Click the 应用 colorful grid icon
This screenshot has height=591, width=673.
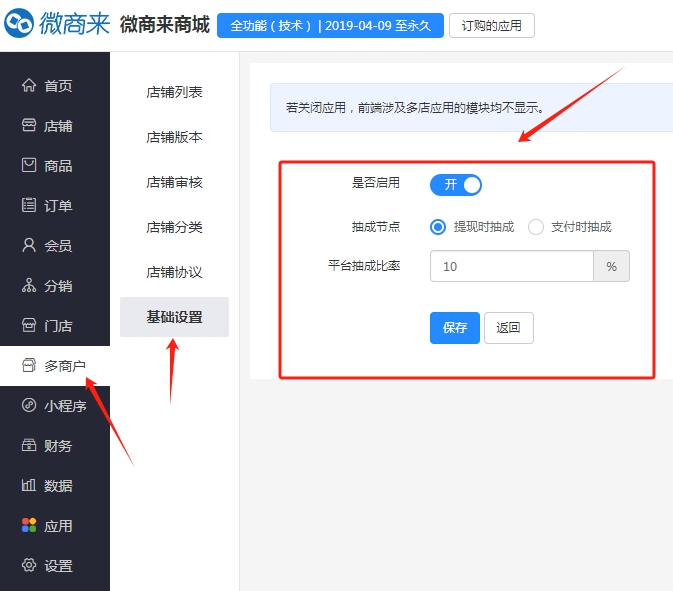point(29,526)
